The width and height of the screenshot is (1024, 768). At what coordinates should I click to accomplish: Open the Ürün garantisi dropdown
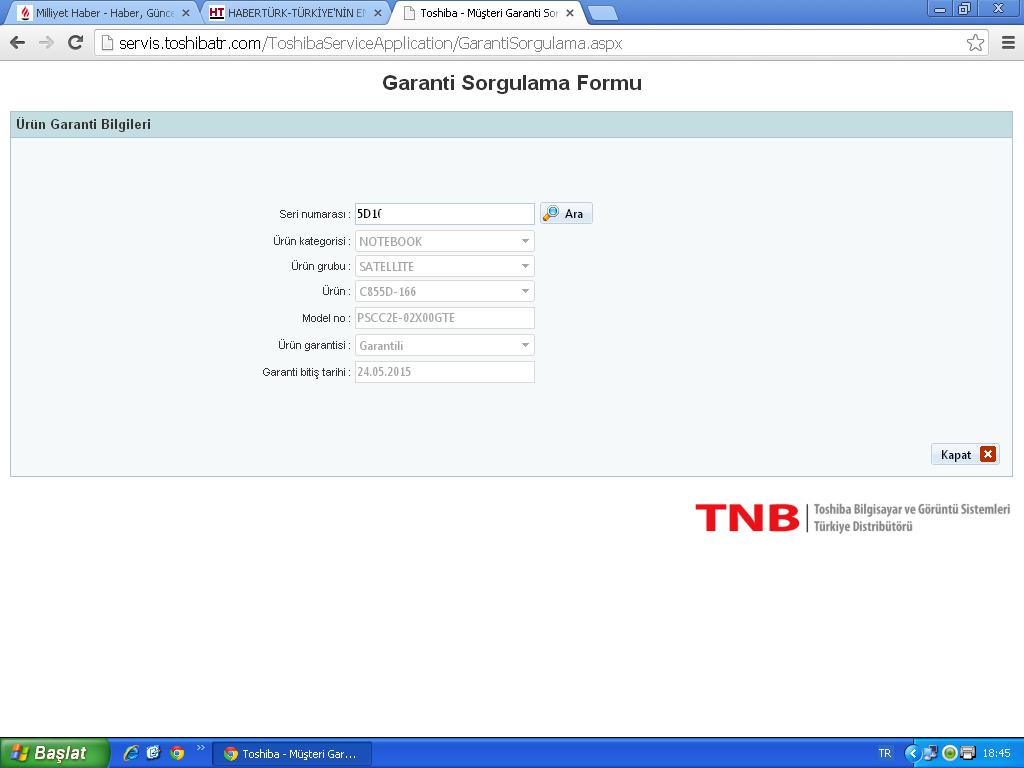[x=445, y=345]
